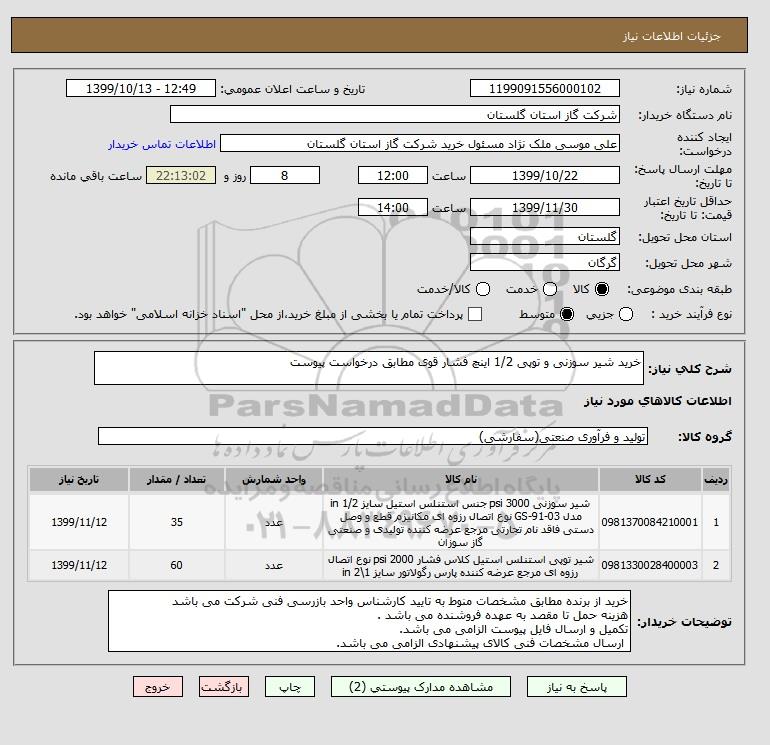770x745 pixels.
Task: Click the delivery province field گلستان
Action: 545,237
